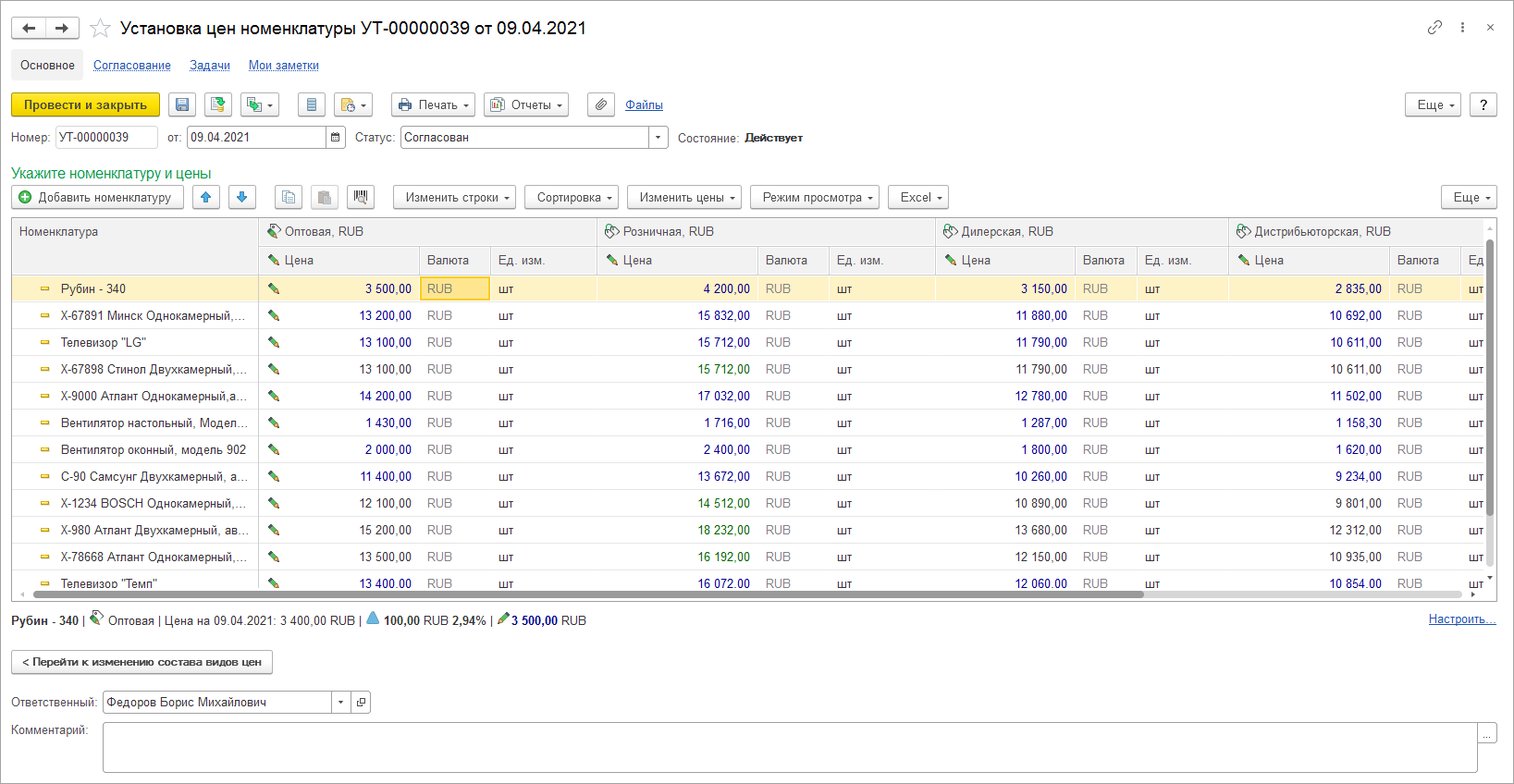Click the save document diskette icon
Viewport: 1514px width, 784px height.
pyautogui.click(x=182, y=105)
